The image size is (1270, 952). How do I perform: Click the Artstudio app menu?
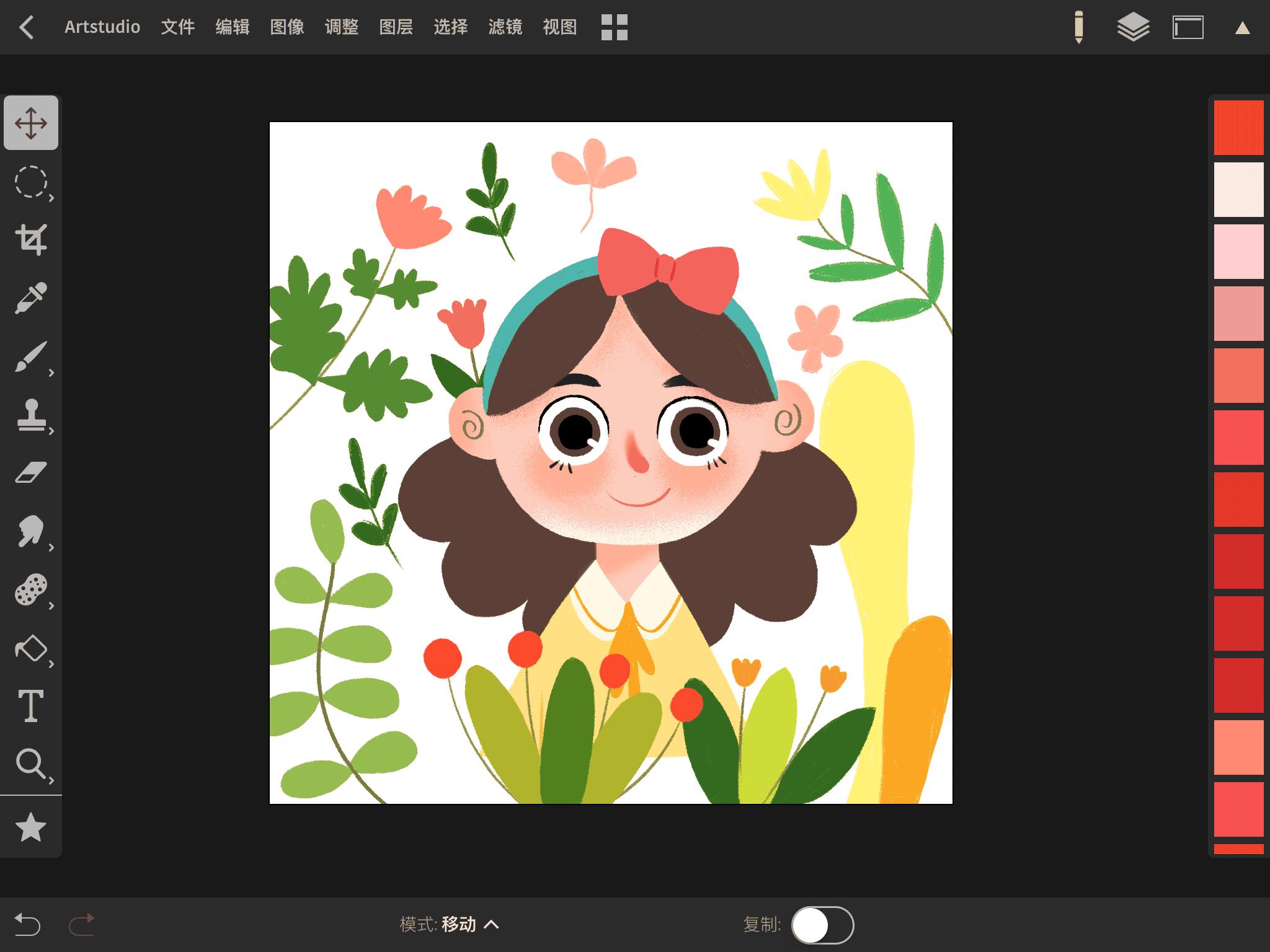click(102, 27)
